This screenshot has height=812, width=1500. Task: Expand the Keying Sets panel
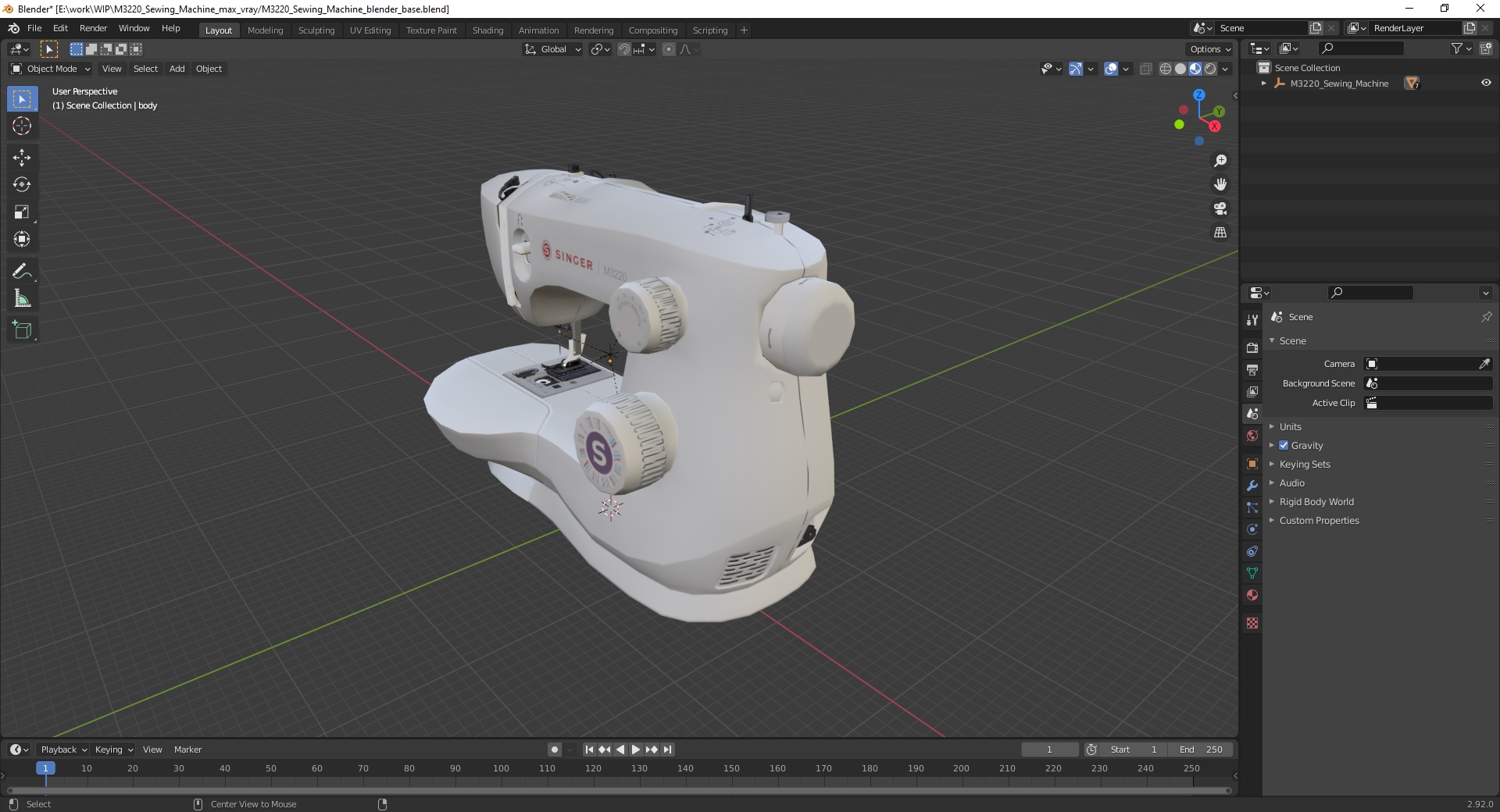tap(1304, 464)
